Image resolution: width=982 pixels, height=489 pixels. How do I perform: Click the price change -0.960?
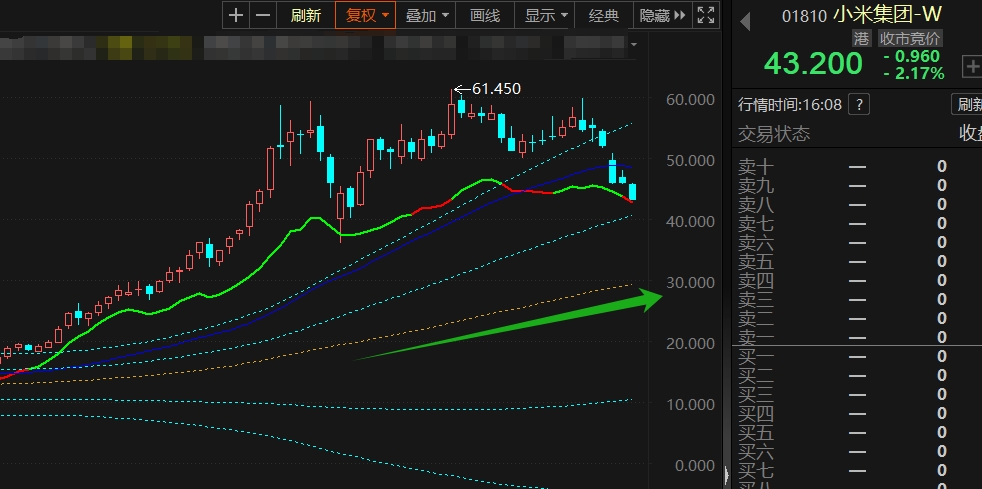click(912, 56)
